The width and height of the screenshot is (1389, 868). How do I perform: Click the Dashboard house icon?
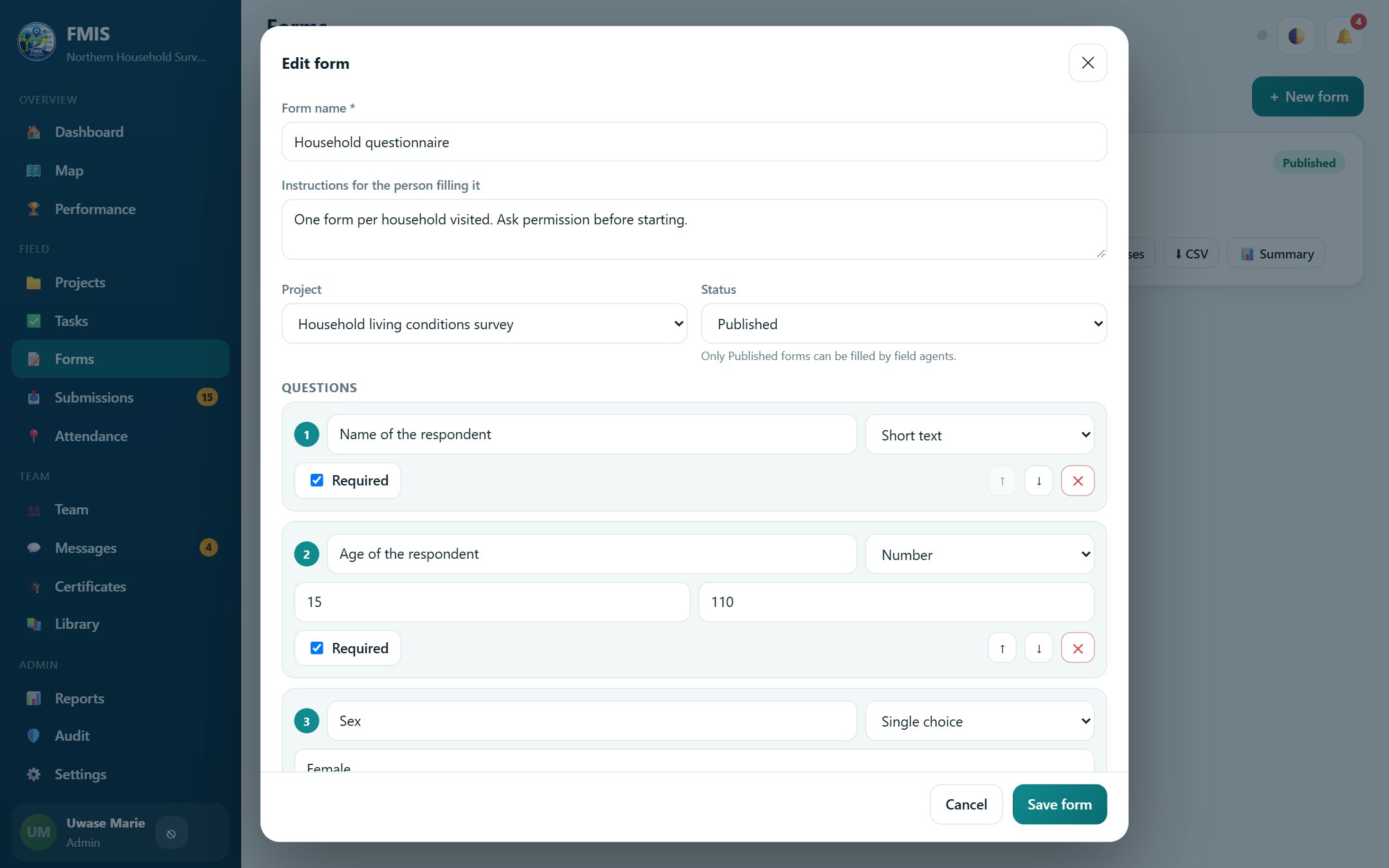coord(34,132)
